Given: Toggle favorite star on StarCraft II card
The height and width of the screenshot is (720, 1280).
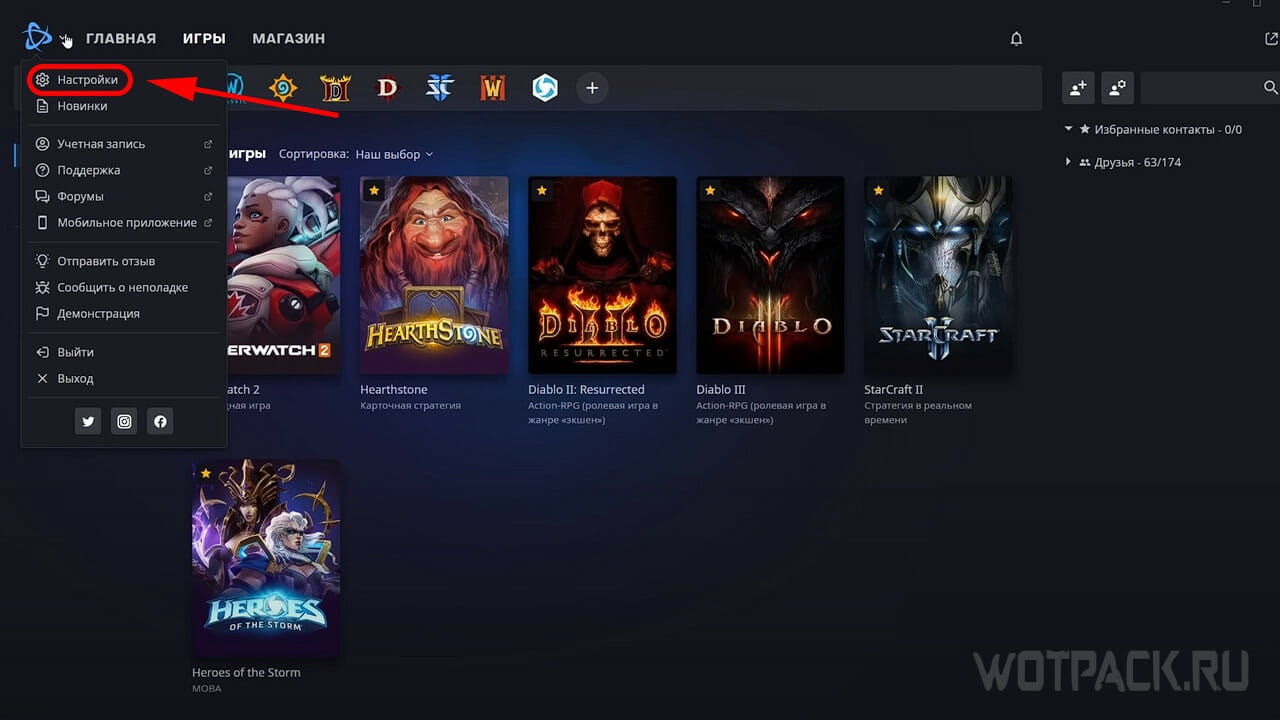Looking at the screenshot, I should [878, 190].
